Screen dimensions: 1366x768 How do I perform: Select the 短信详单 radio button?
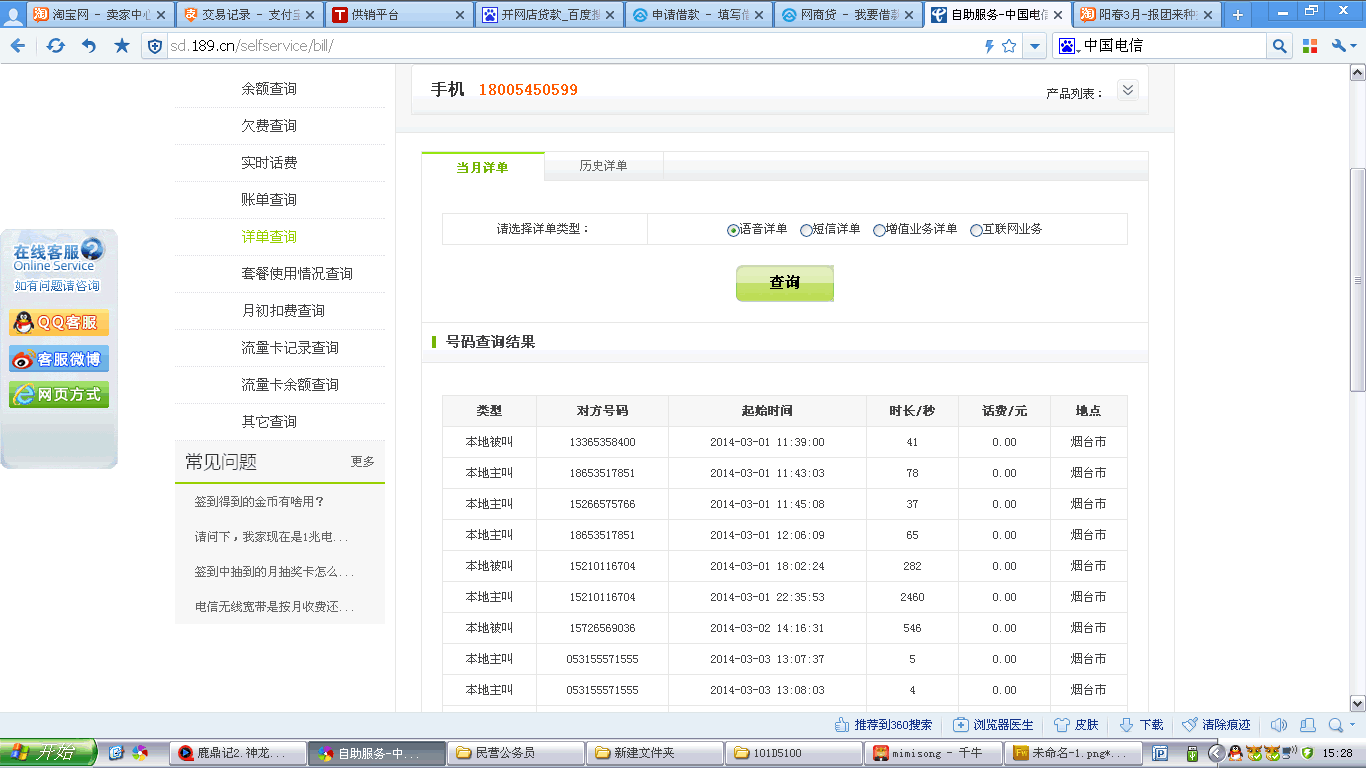[x=806, y=230]
